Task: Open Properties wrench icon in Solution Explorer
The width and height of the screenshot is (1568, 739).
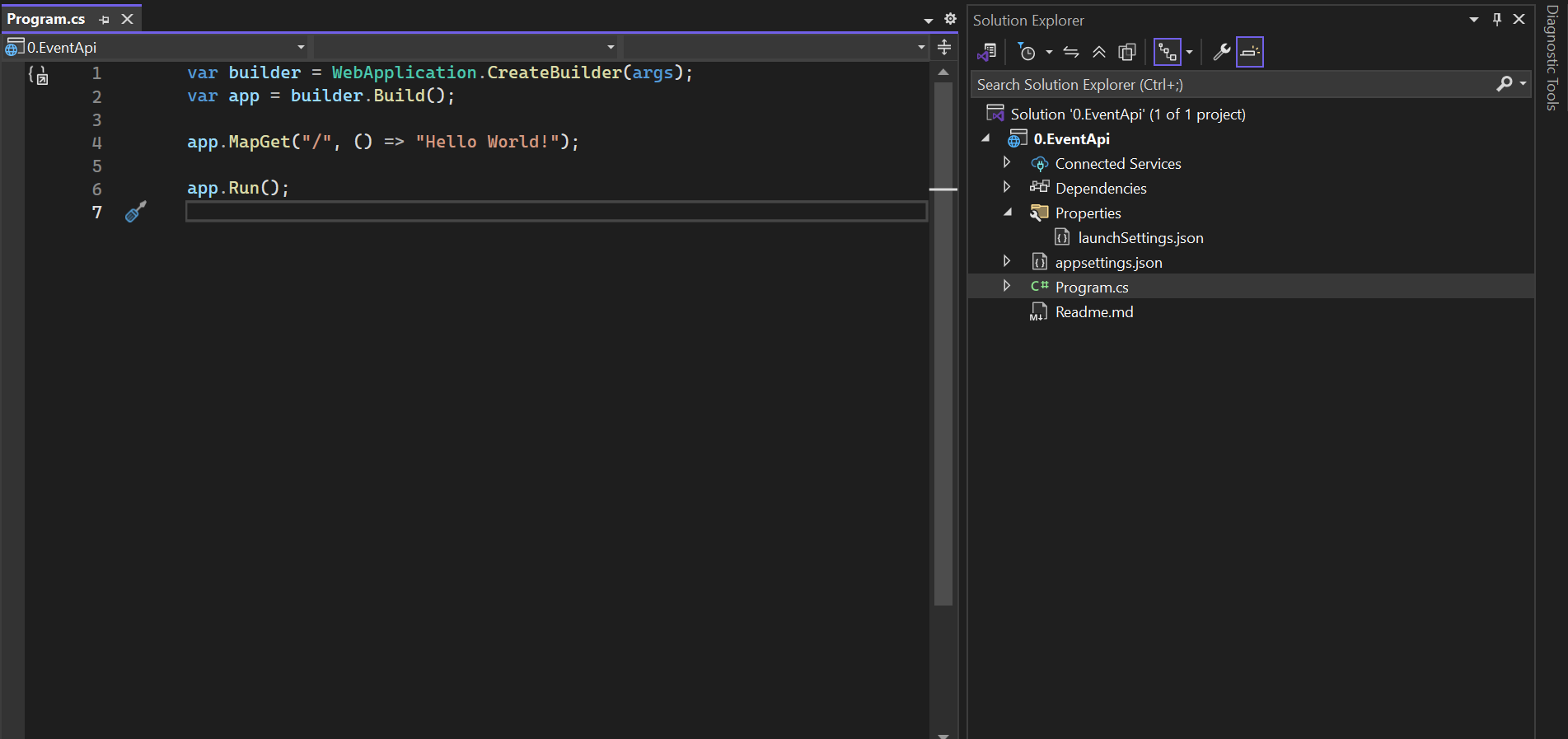Action: point(1222,52)
